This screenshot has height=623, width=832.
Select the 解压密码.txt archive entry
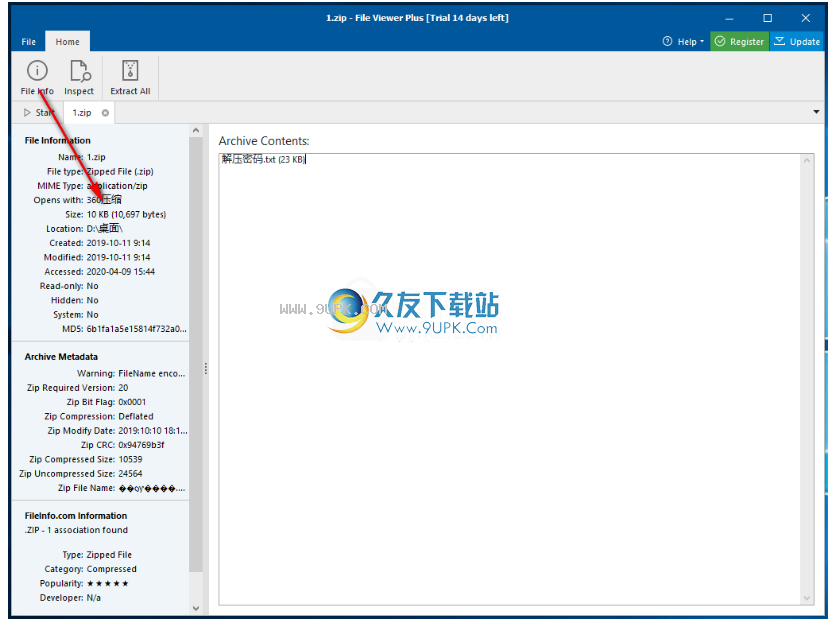tap(263, 159)
